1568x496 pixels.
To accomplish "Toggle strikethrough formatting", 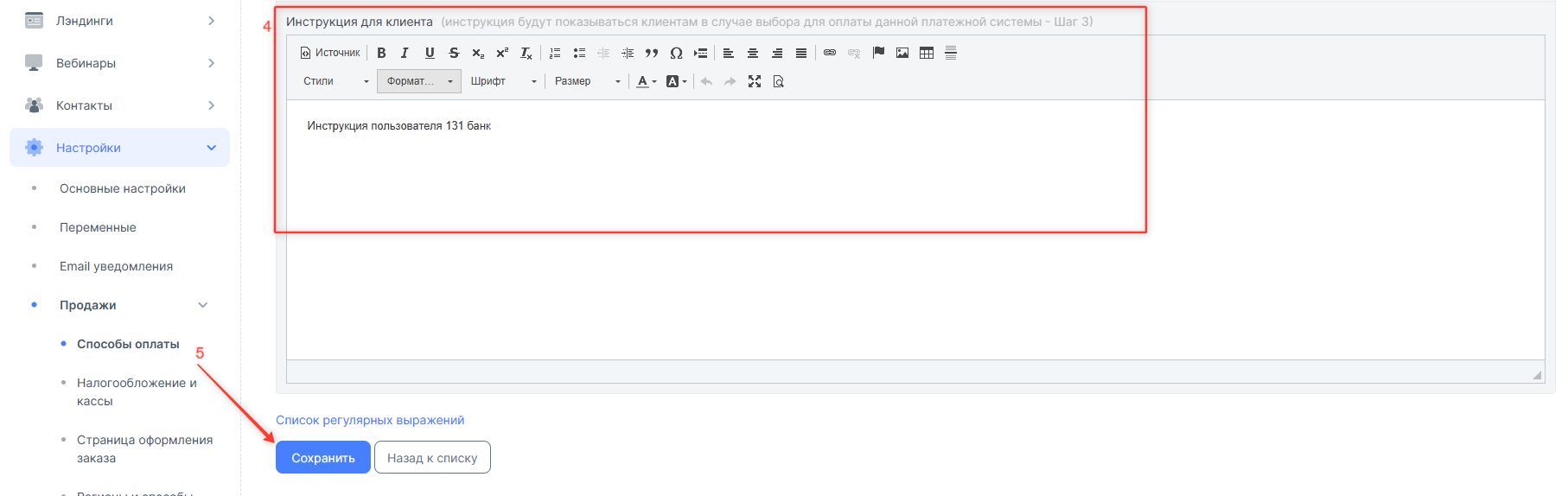I will coord(454,53).
